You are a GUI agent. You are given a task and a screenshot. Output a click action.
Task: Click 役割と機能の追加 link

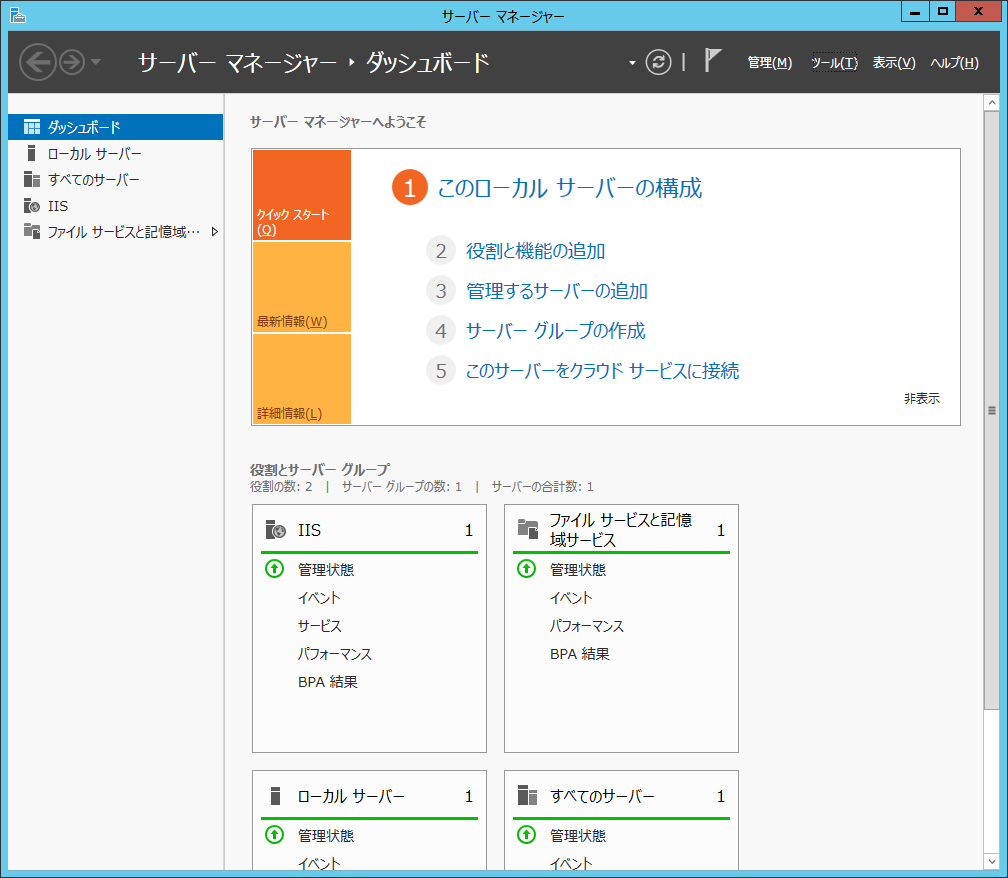pos(536,251)
